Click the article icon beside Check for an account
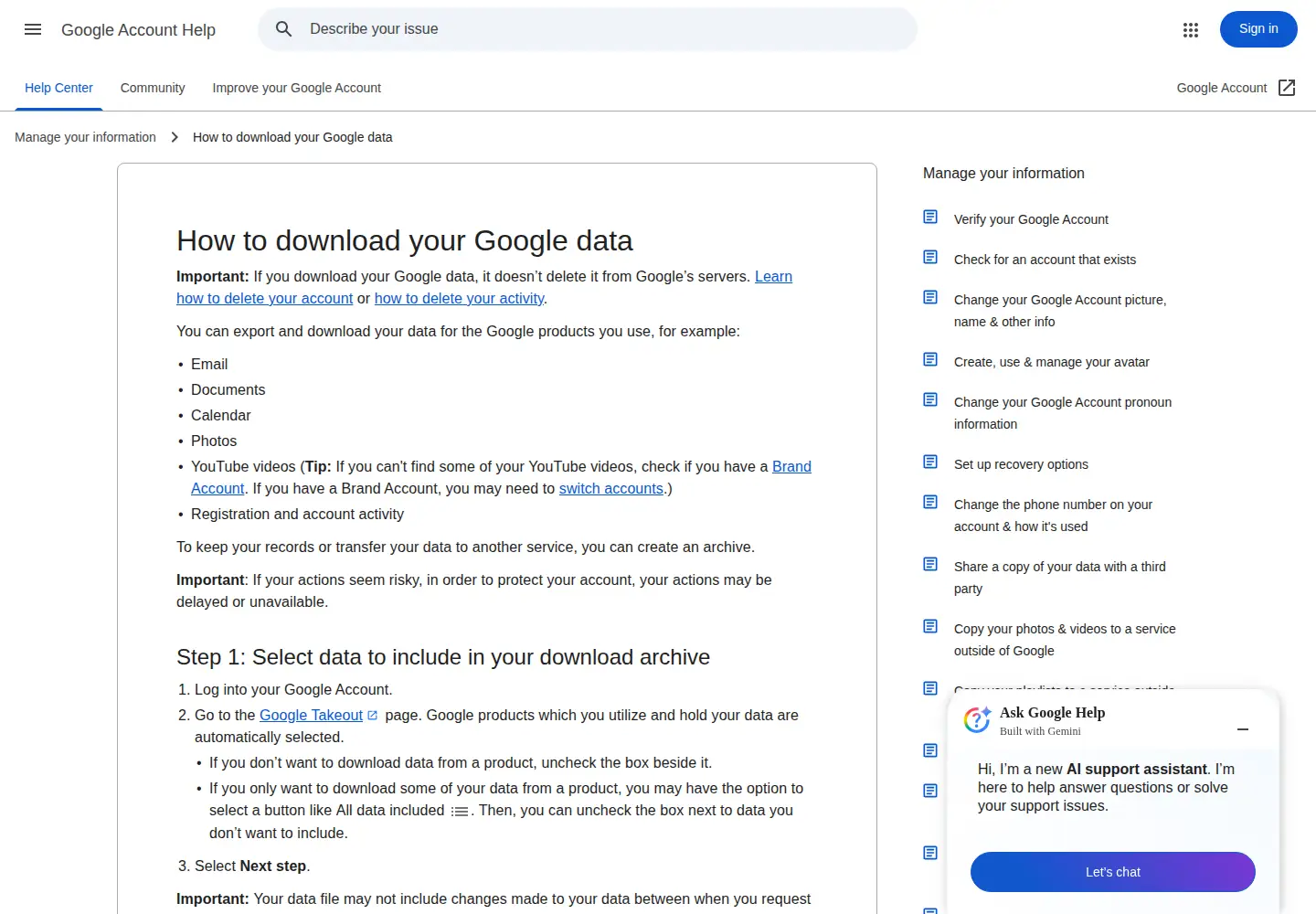This screenshot has height=914, width=1316. pyautogui.click(x=930, y=257)
